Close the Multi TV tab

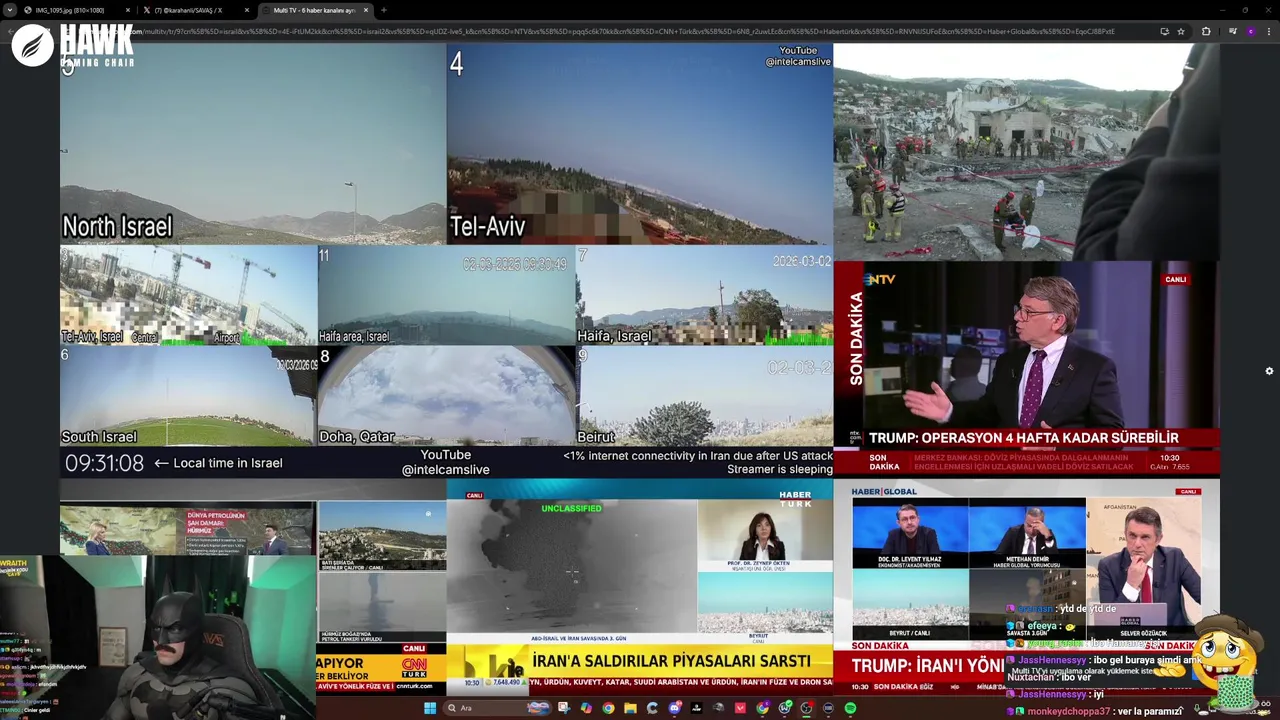coord(366,10)
